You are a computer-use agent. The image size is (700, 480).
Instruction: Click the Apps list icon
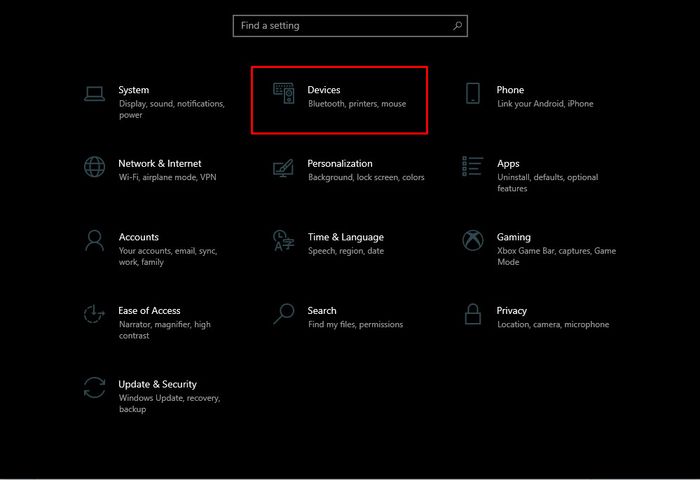[x=472, y=166]
